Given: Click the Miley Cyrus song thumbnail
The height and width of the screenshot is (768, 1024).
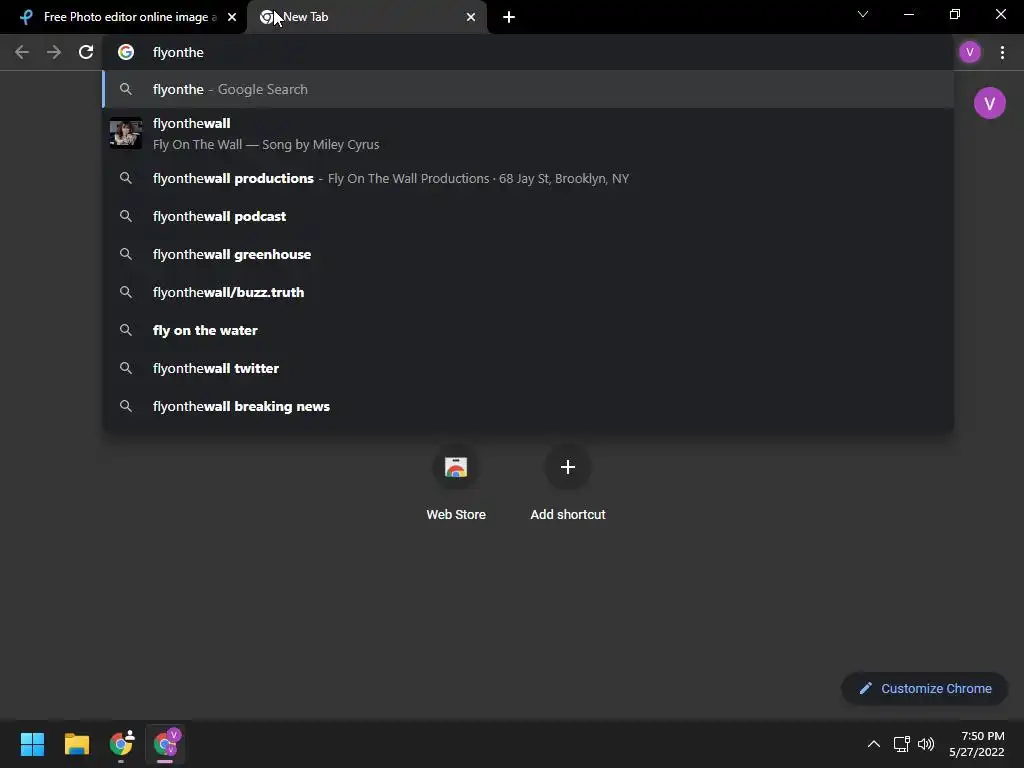Looking at the screenshot, I should pyautogui.click(x=125, y=133).
